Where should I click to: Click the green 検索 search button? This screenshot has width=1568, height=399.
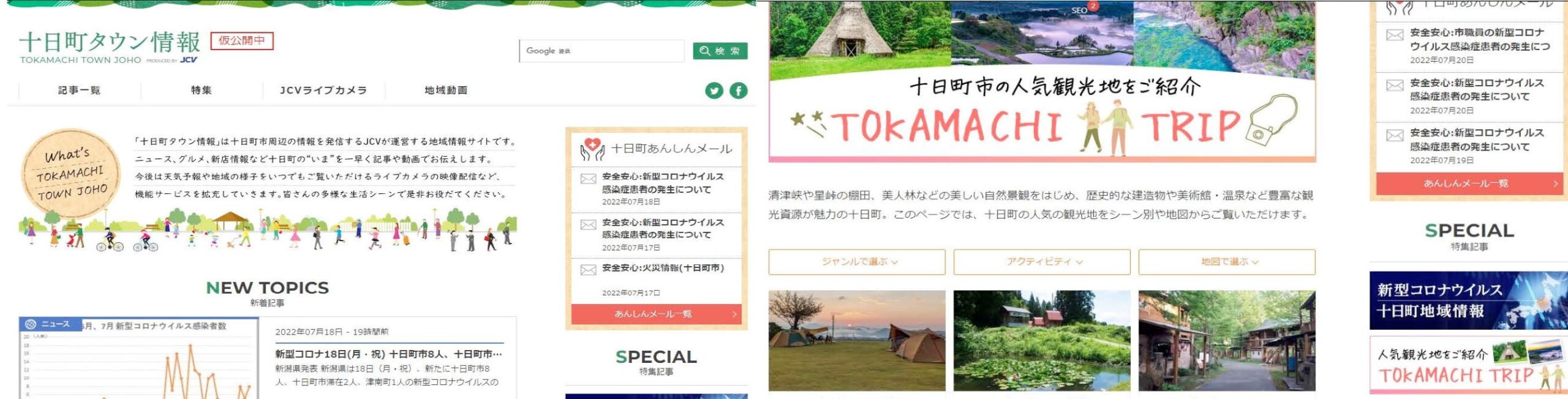(x=720, y=51)
